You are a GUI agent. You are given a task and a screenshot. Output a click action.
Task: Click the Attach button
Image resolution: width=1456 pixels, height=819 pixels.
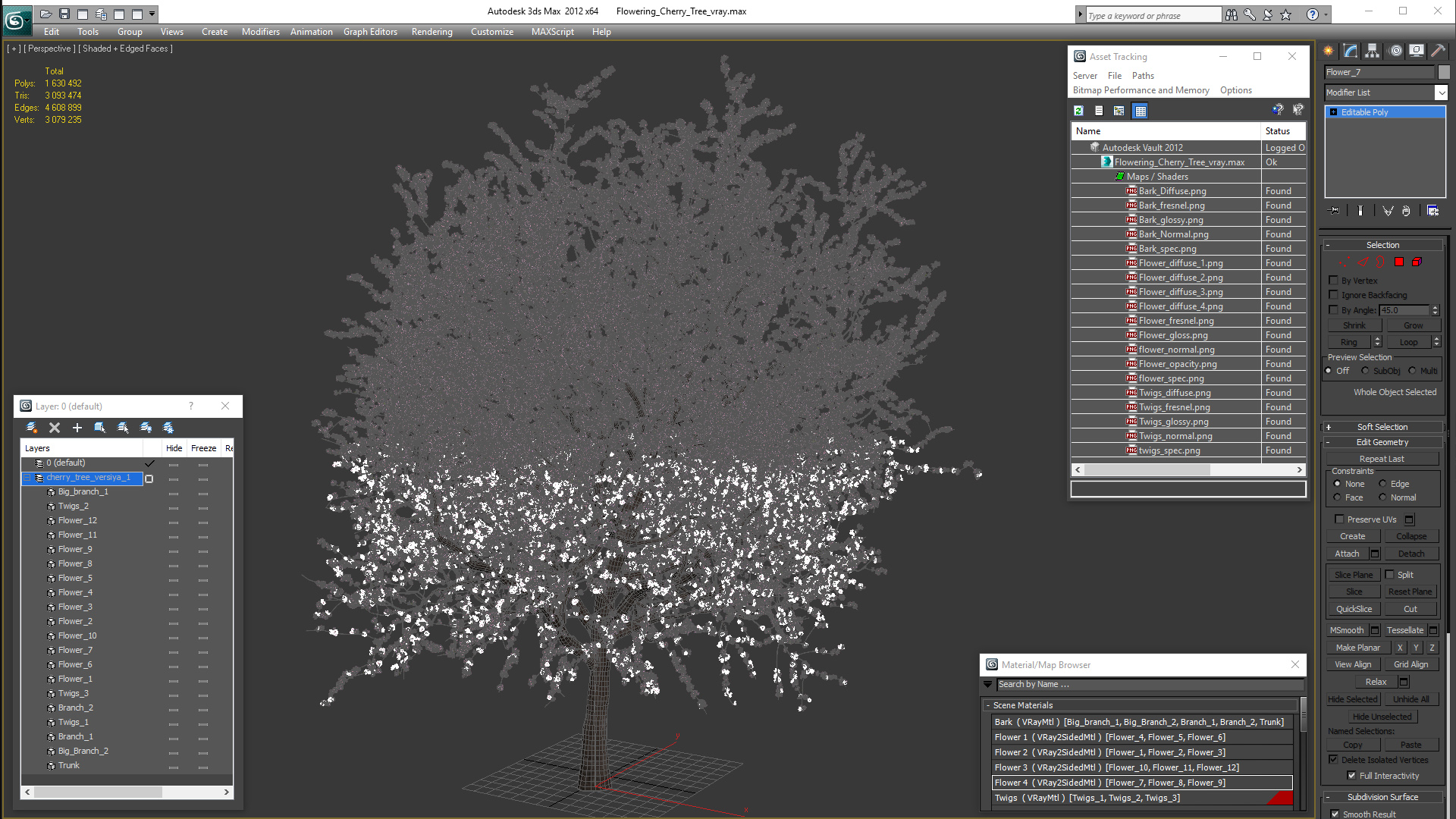[x=1347, y=554]
